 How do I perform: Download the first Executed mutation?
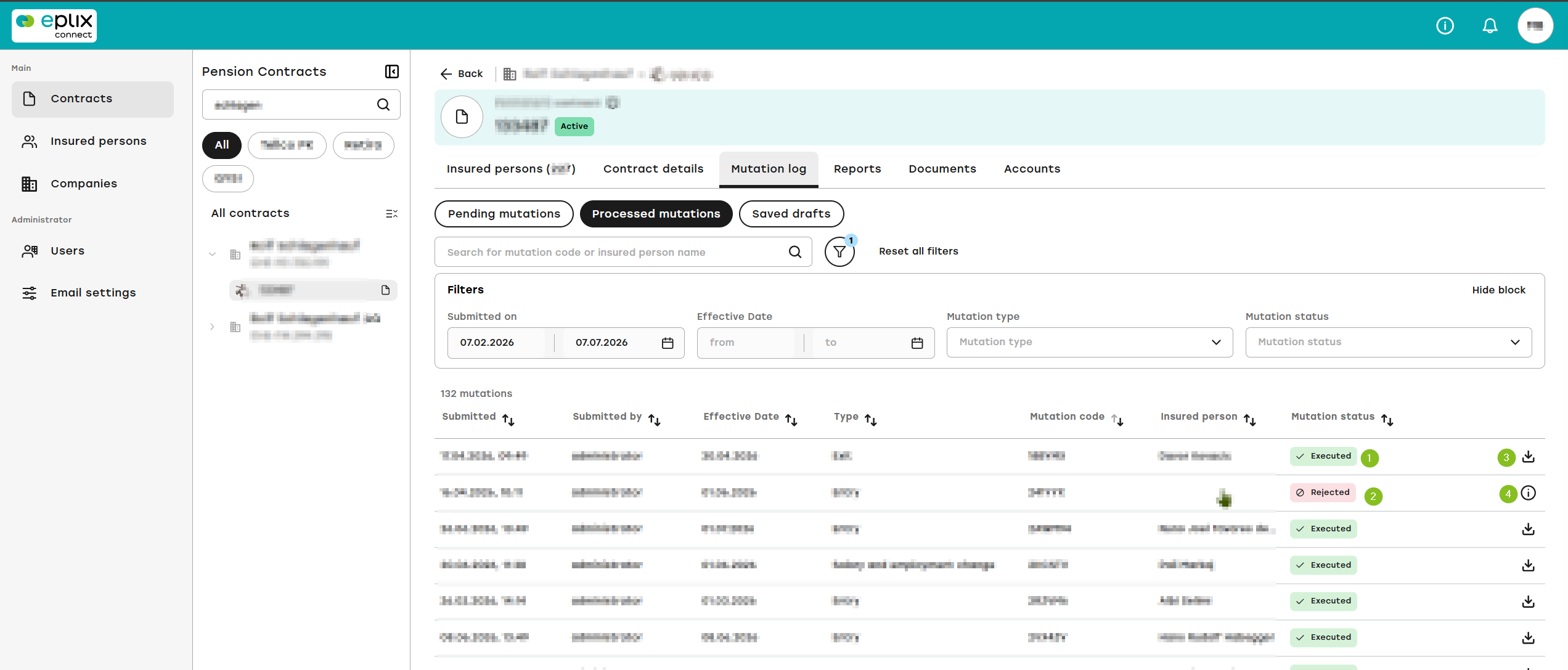1528,457
